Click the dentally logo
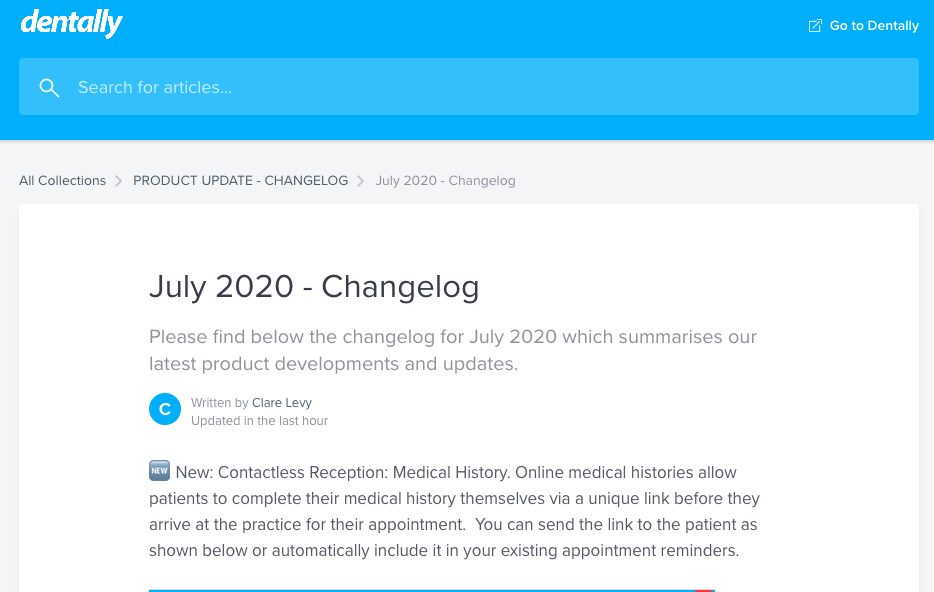This screenshot has width=934, height=592. click(71, 22)
